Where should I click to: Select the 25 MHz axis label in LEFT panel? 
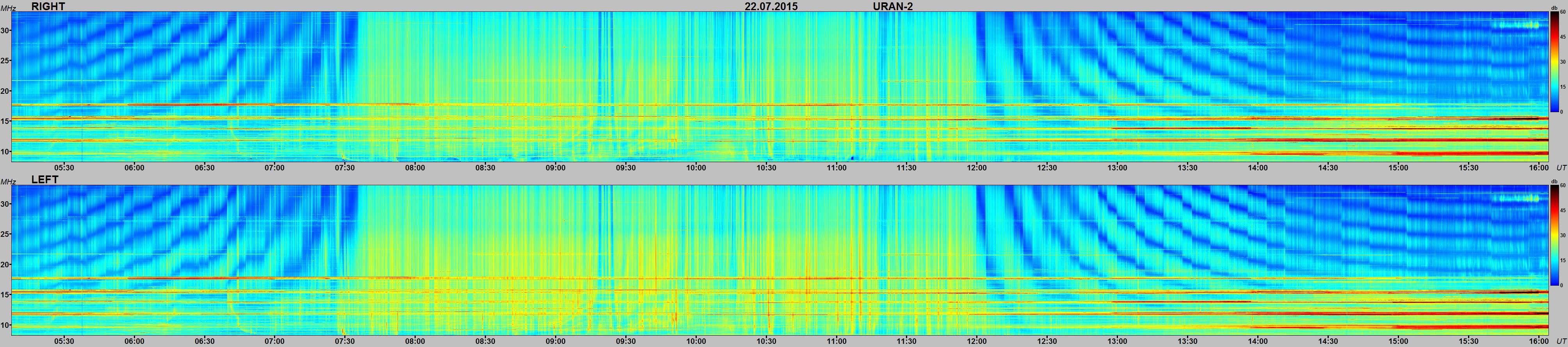point(5,234)
